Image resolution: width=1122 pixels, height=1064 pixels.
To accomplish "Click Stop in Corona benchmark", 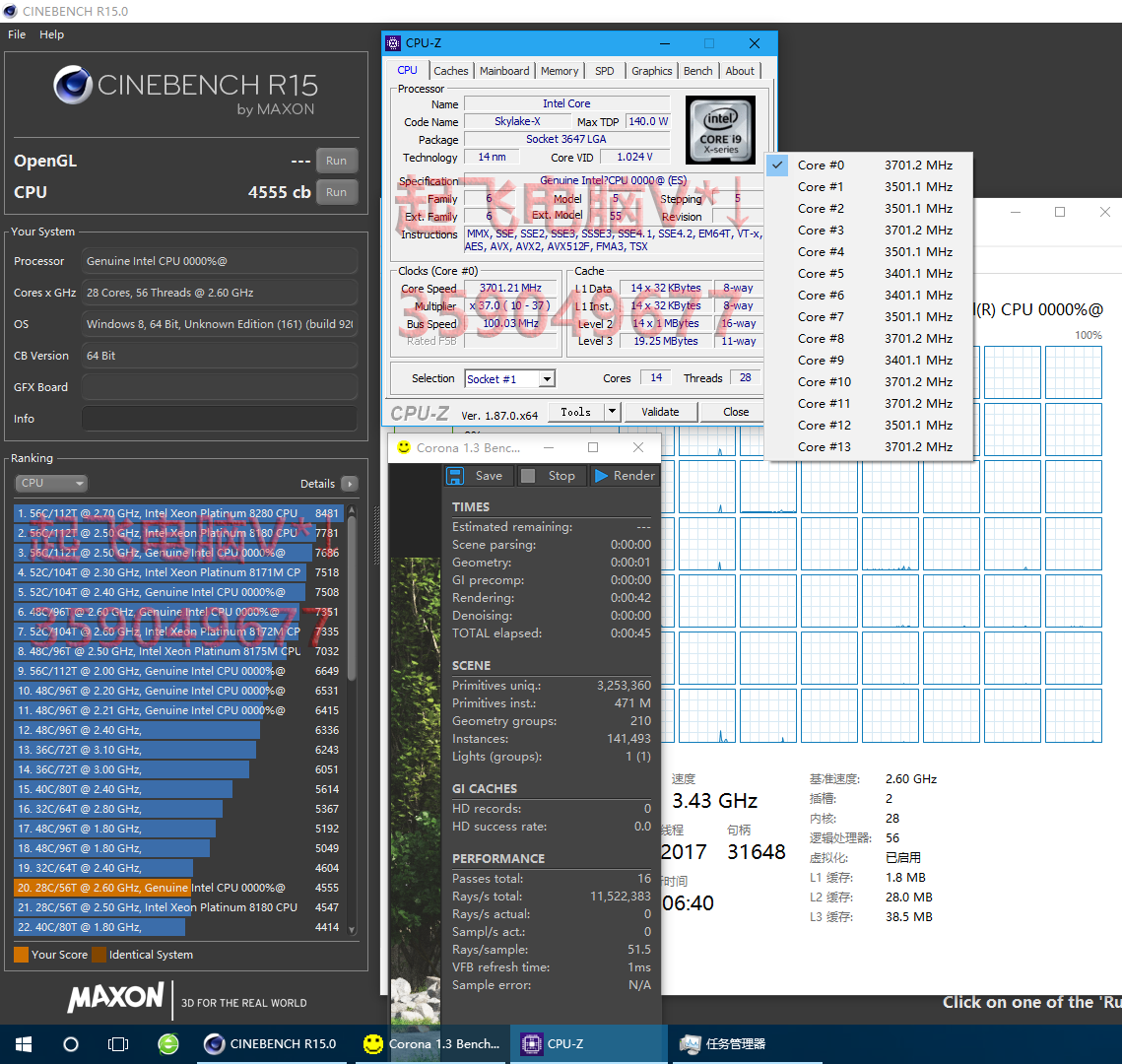I will tap(551, 476).
